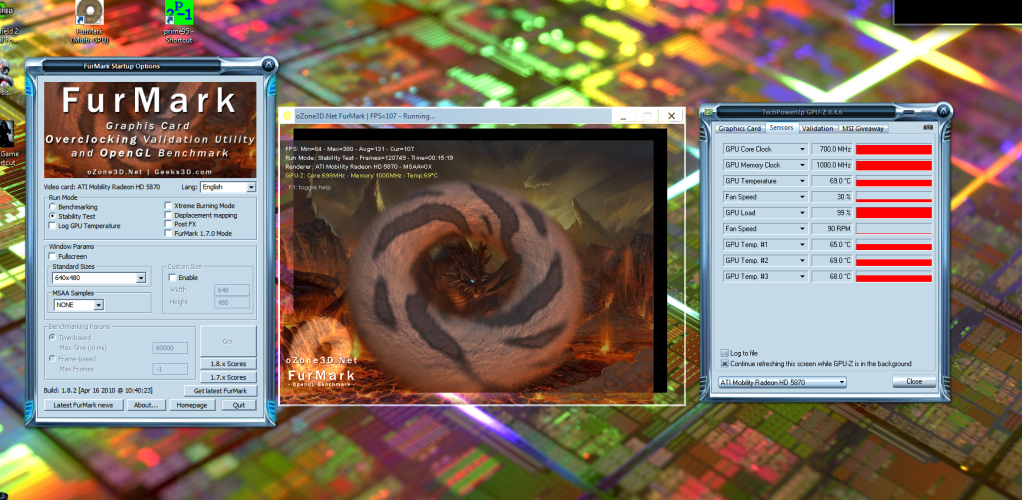The width and height of the screenshot is (1022, 500).
Task: Close the FurMark Startup Options window
Action: pos(268,65)
